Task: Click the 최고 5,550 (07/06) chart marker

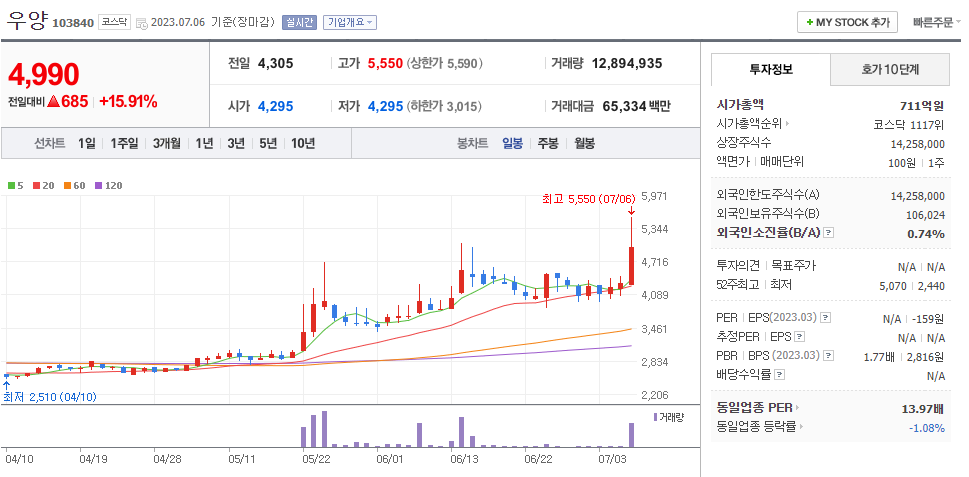Action: [588, 199]
